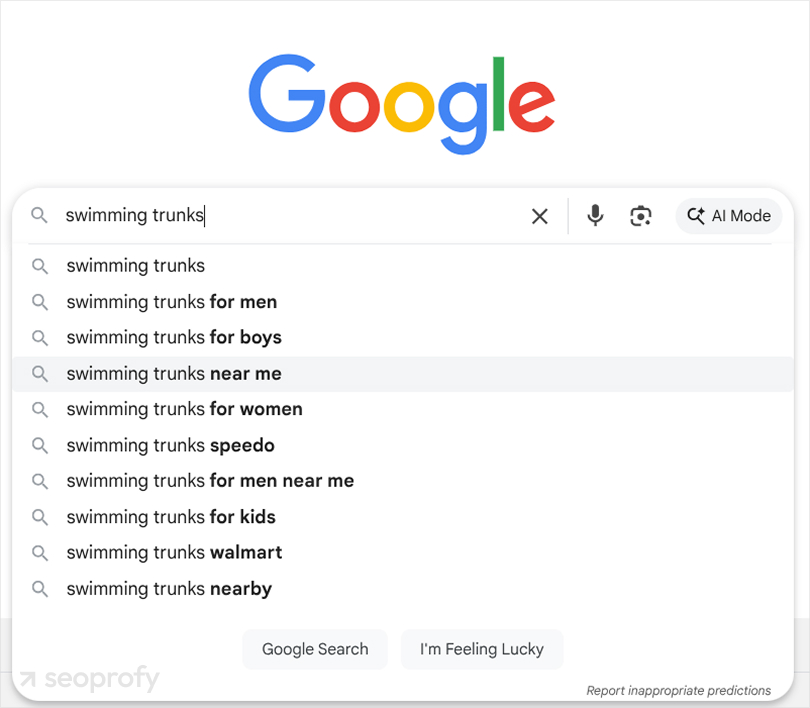810x708 pixels.
Task: Select the 'swimming trunks for women' suggestion
Action: pyautogui.click(x=184, y=409)
